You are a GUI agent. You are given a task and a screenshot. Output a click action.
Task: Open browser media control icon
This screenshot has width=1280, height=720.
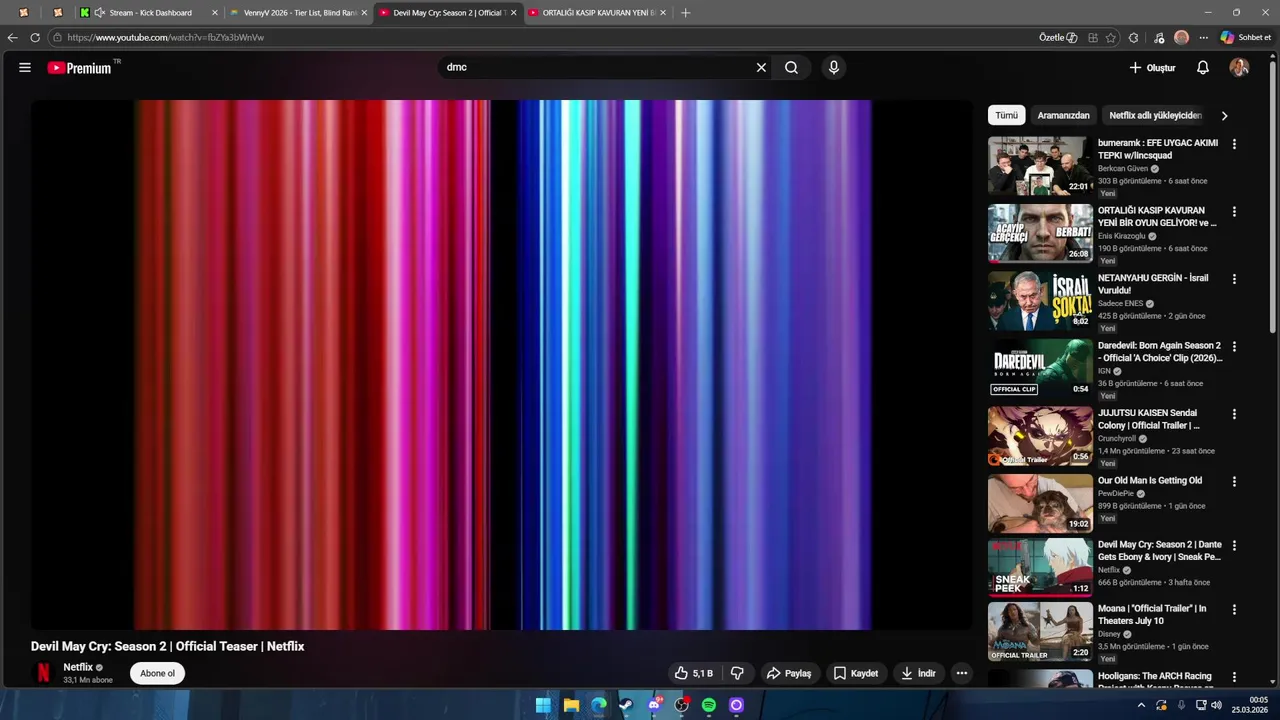pos(1158,37)
